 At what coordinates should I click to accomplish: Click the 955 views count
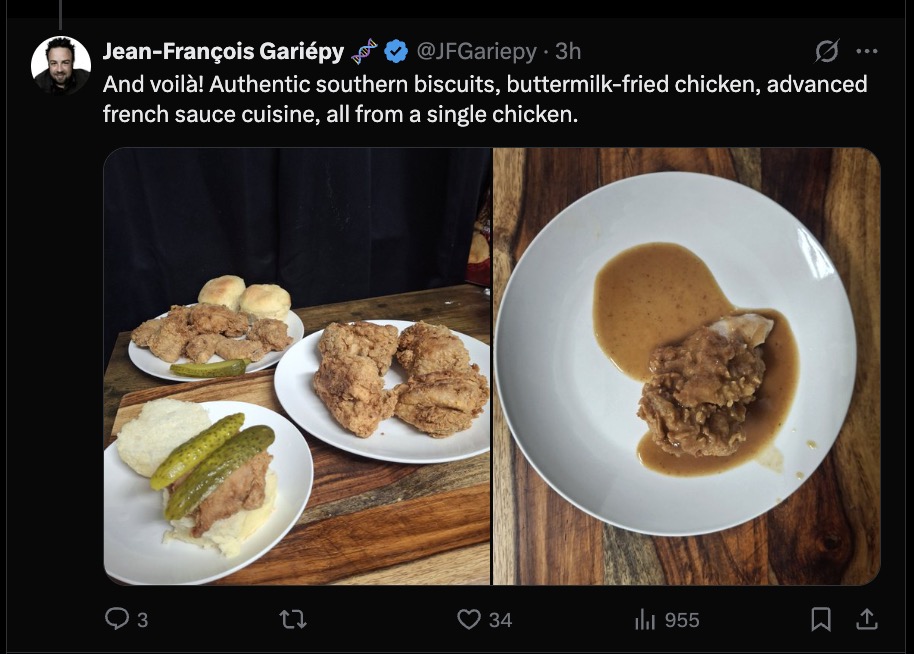682,620
